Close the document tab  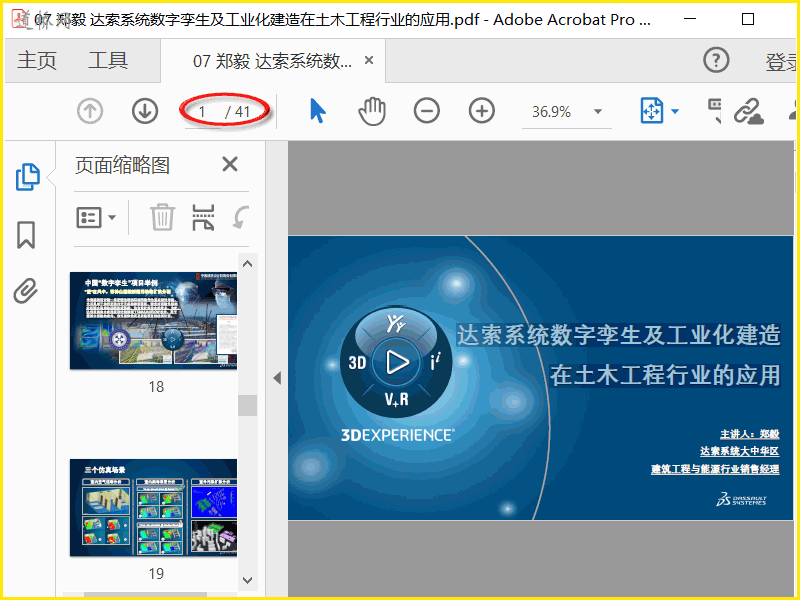pos(369,60)
